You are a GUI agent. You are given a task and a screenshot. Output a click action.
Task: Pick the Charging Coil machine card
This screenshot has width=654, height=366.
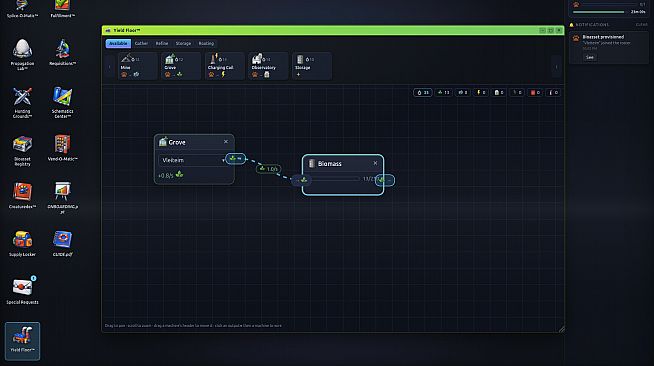(224, 66)
